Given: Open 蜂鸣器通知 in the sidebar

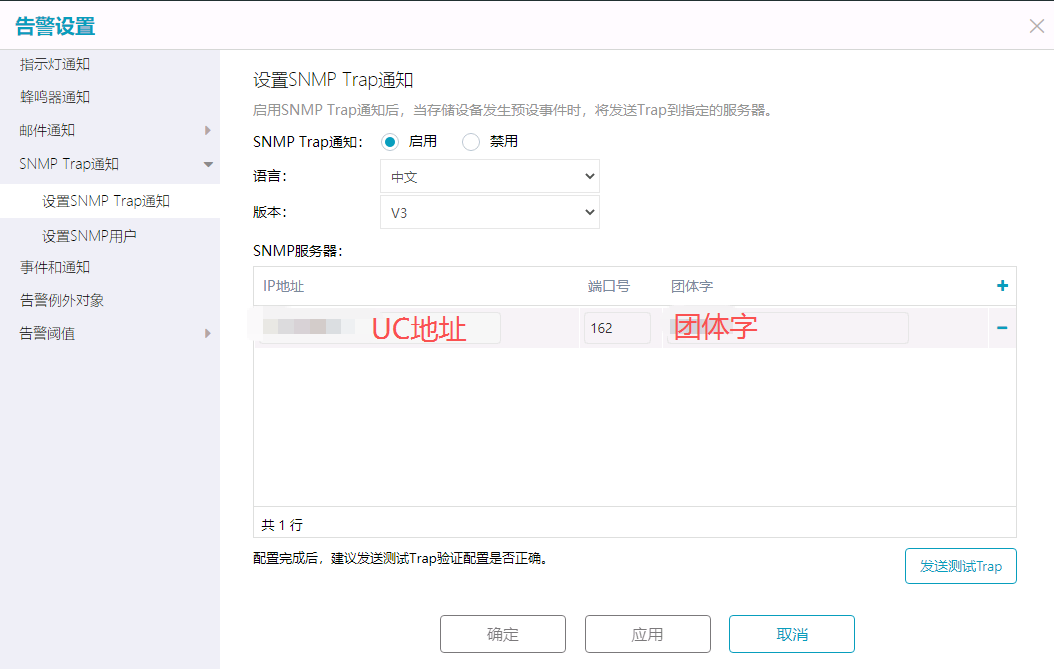Looking at the screenshot, I should pos(55,97).
